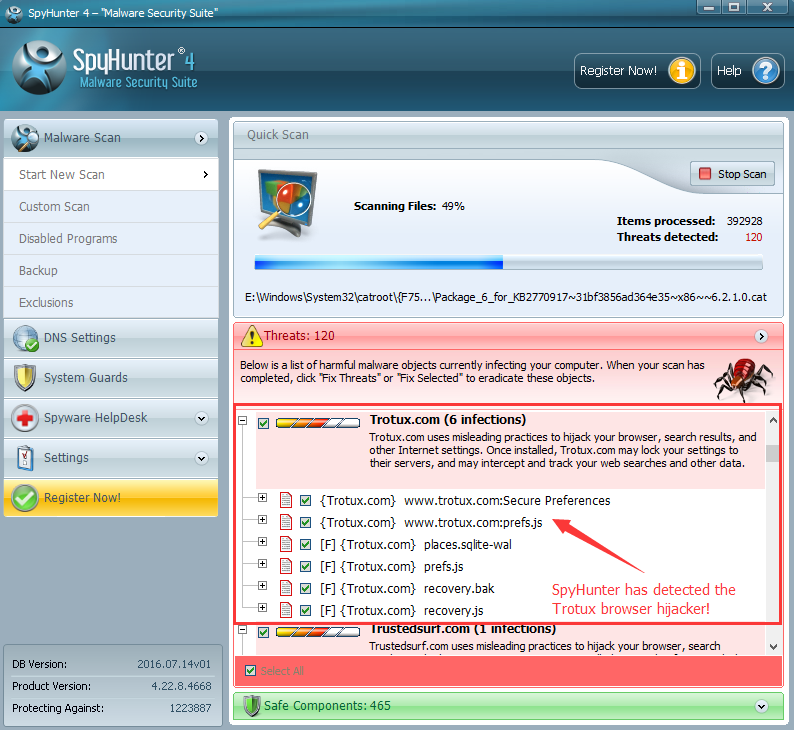
Task: Open Custom Scan from the sidebar
Action: pyautogui.click(x=54, y=207)
